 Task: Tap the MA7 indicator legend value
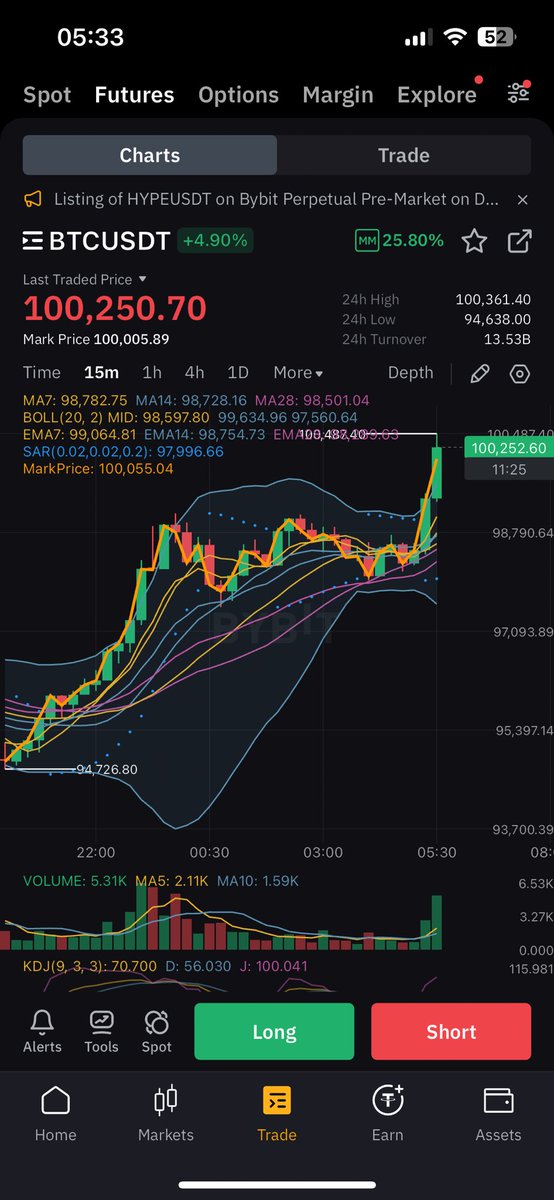point(75,400)
